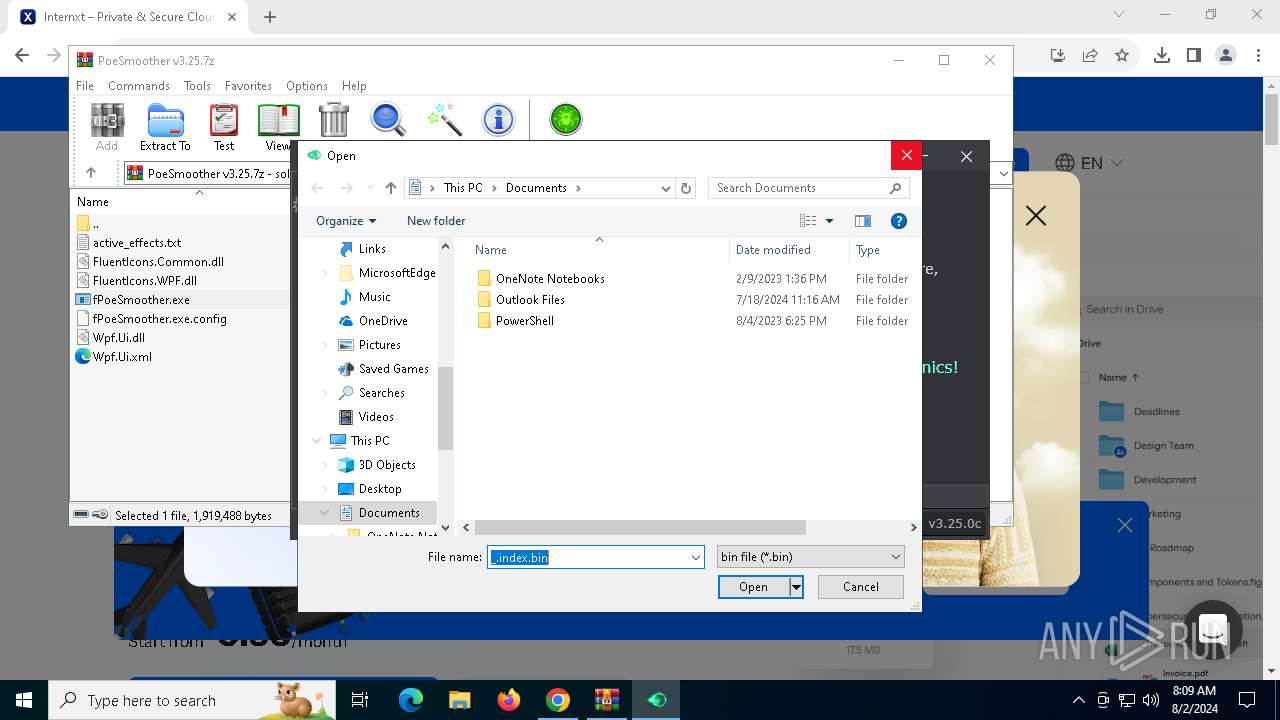Open a new browser tab
This screenshot has height=720, width=1280.
pyautogui.click(x=270, y=16)
